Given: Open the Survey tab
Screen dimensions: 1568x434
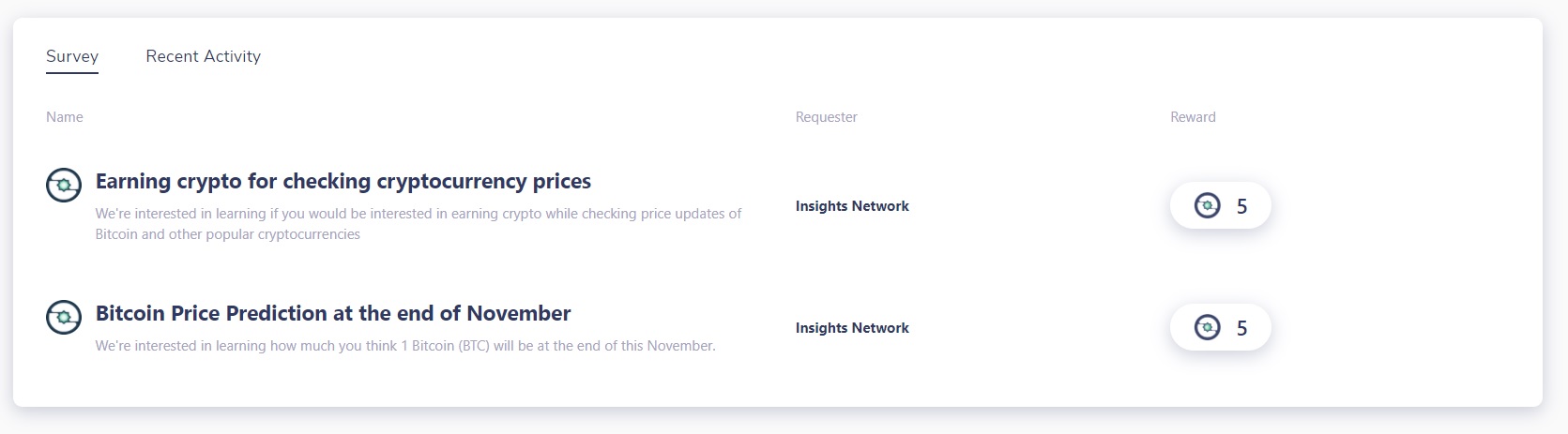Looking at the screenshot, I should pos(72,56).
